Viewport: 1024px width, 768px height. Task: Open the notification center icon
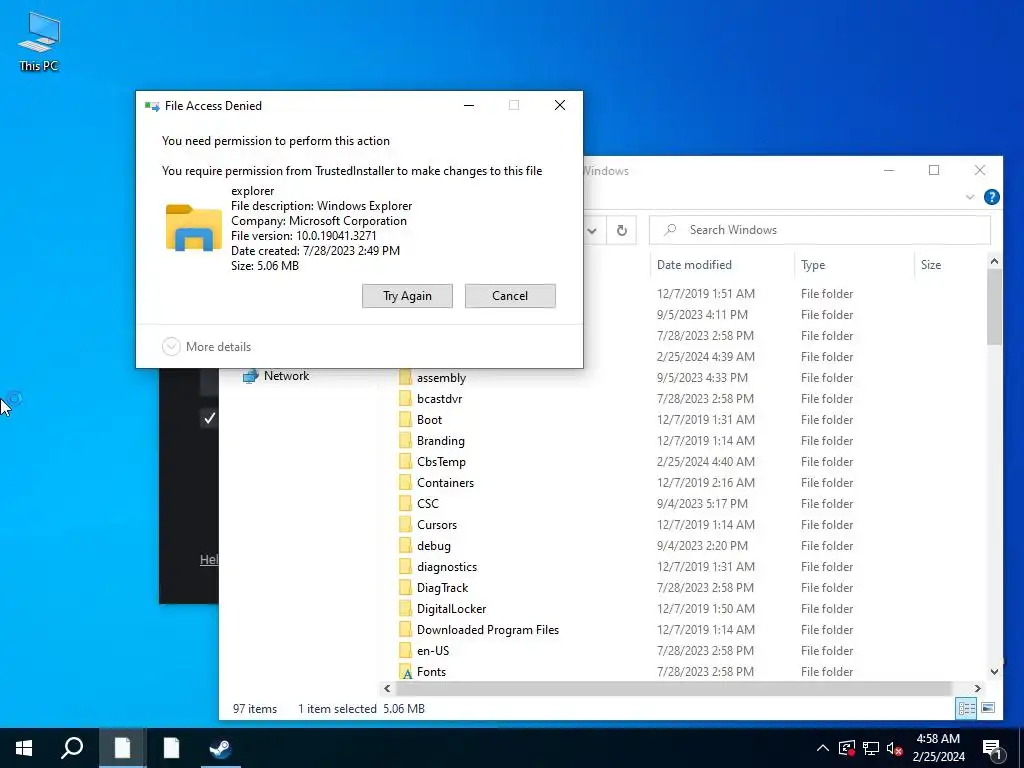[x=992, y=749]
